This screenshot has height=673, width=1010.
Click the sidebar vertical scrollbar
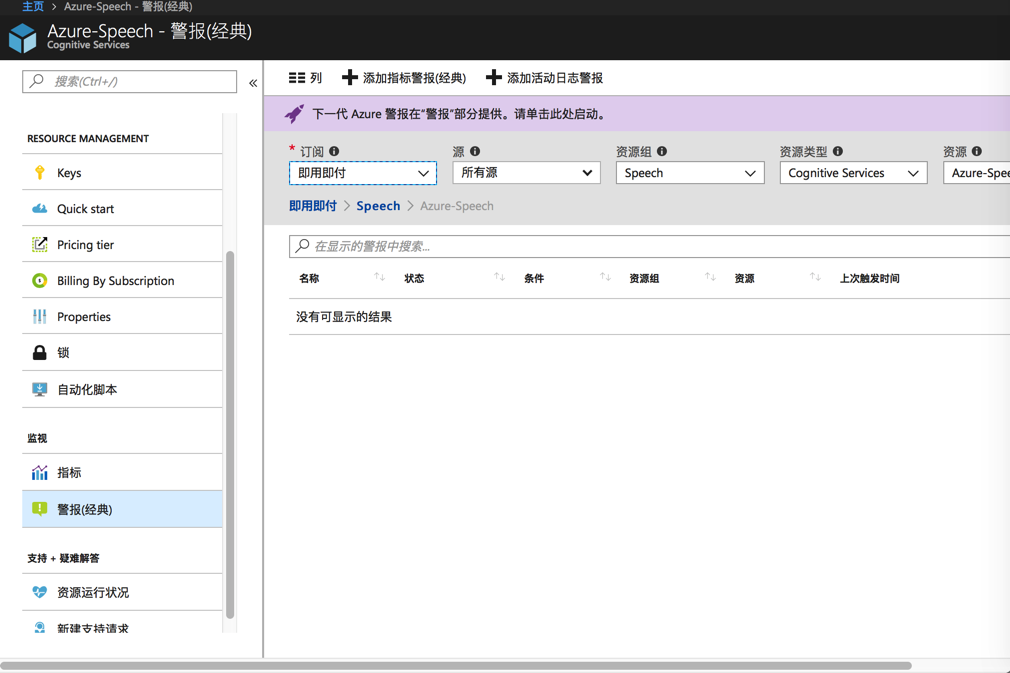point(230,435)
